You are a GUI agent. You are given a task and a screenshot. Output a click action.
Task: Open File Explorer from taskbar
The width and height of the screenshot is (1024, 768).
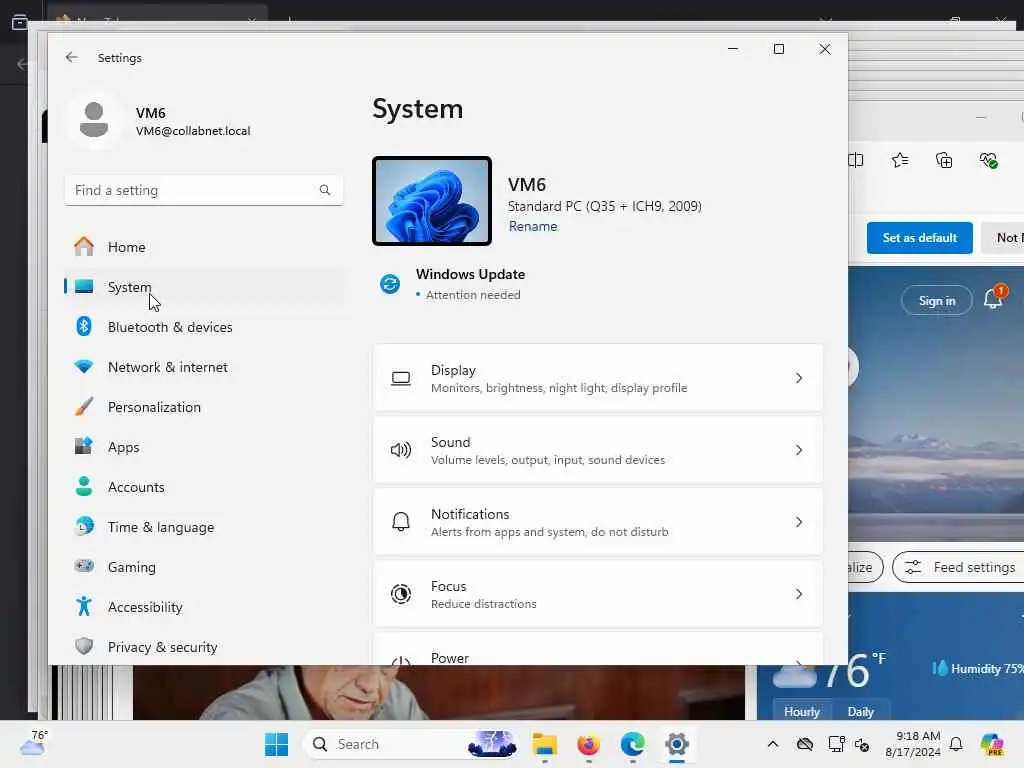click(x=545, y=744)
